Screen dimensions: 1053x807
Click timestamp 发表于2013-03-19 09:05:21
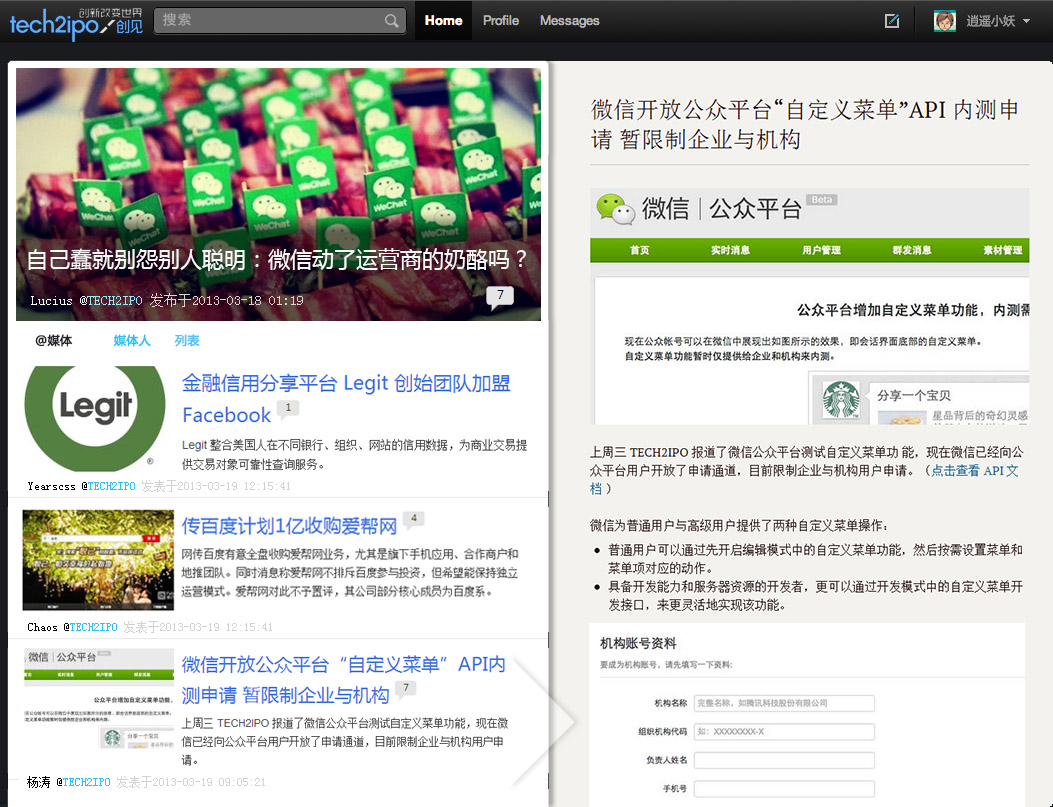pyautogui.click(x=191, y=782)
